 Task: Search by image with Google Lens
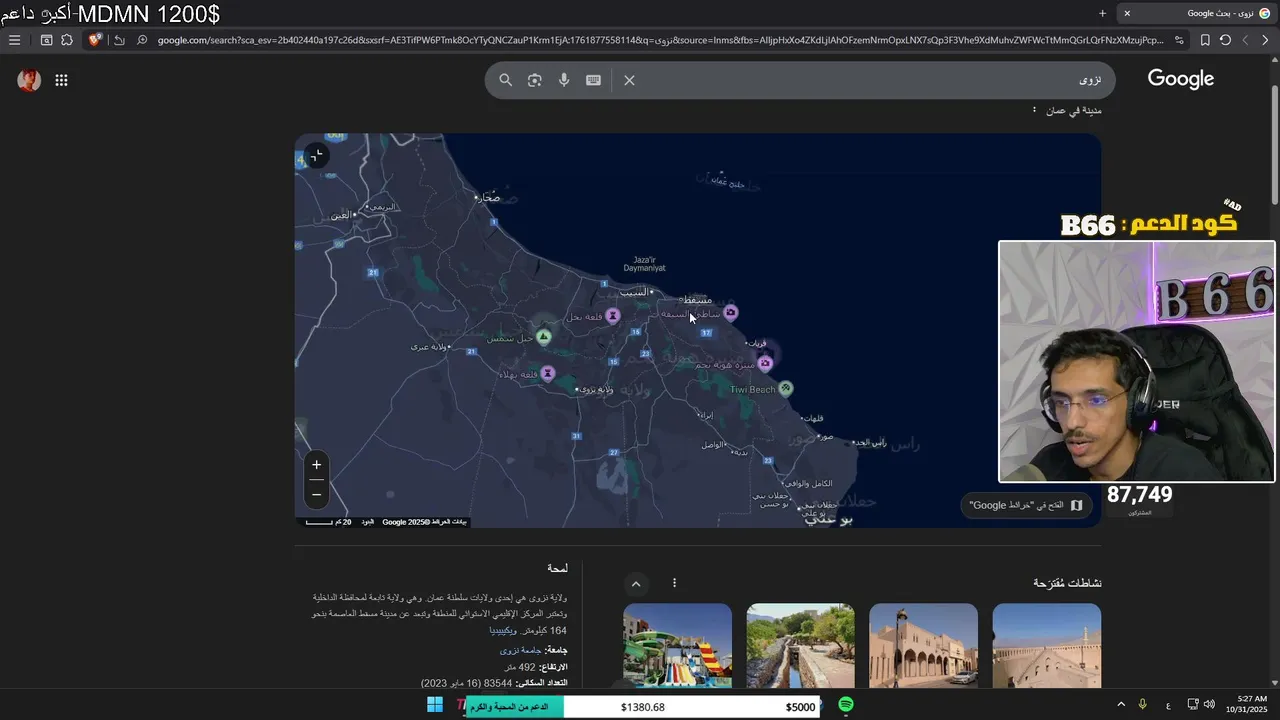click(x=535, y=80)
